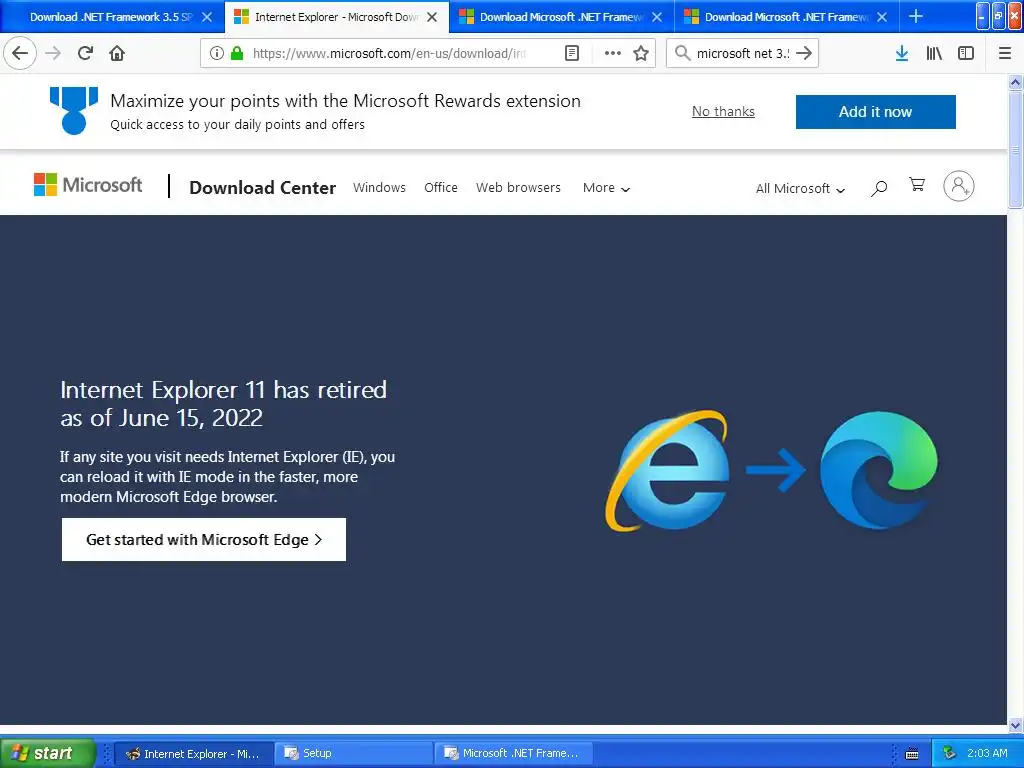Click the page scrollbar up arrow
Viewport: 1024px width, 768px height.
point(1015,82)
